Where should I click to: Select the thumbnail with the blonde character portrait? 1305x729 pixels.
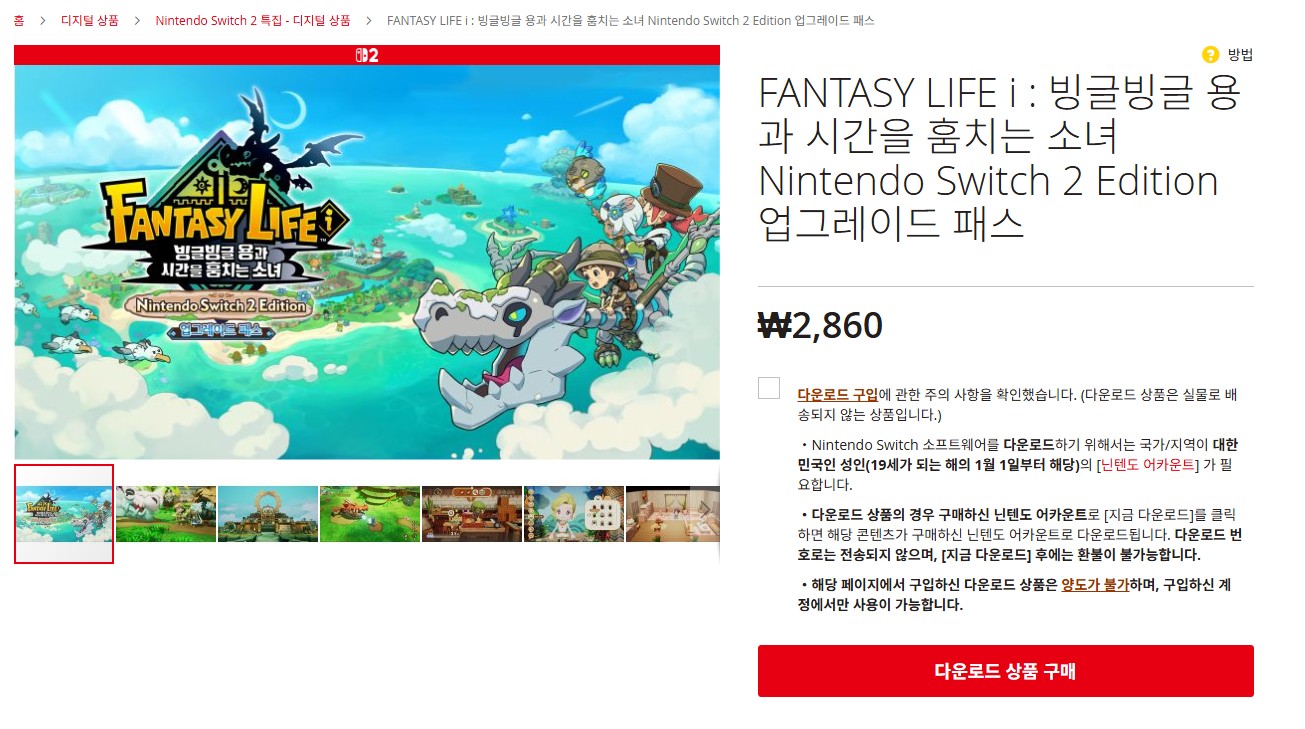pos(574,514)
